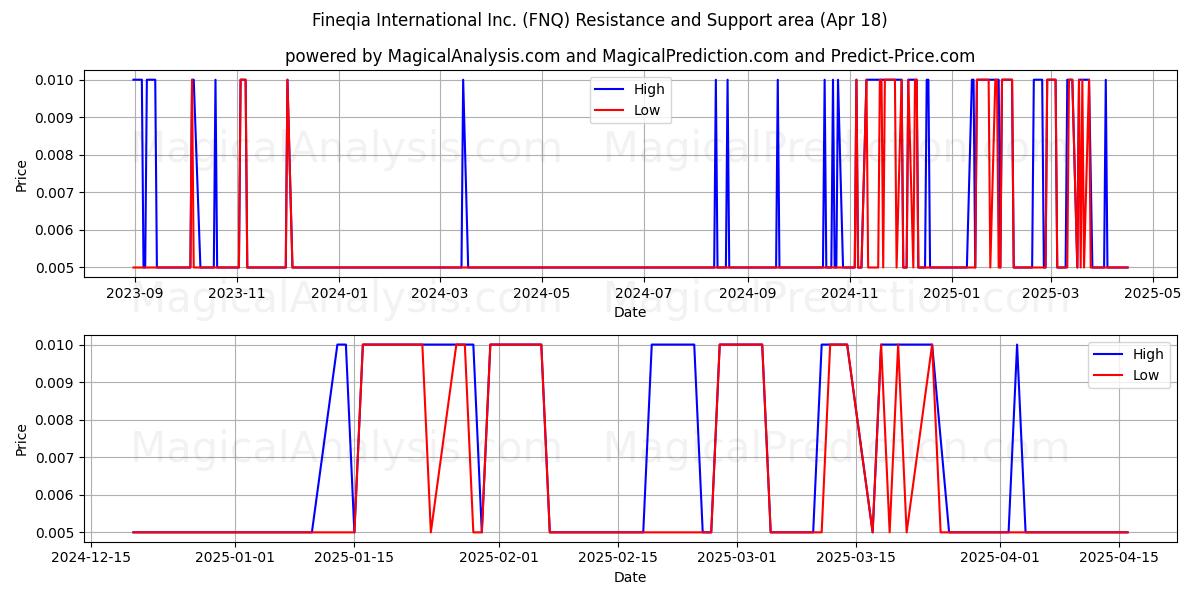Screen dimensions: 1200x600
Task: Click the chart title mentioning Fineqia International Inc.
Action: click(x=600, y=20)
